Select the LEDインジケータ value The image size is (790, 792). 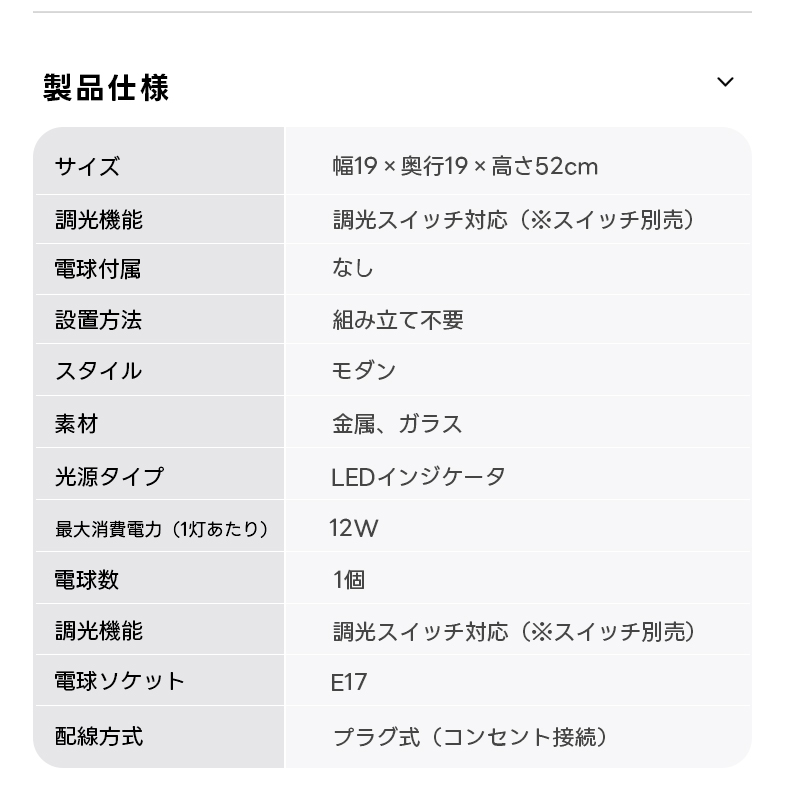[x=418, y=476]
